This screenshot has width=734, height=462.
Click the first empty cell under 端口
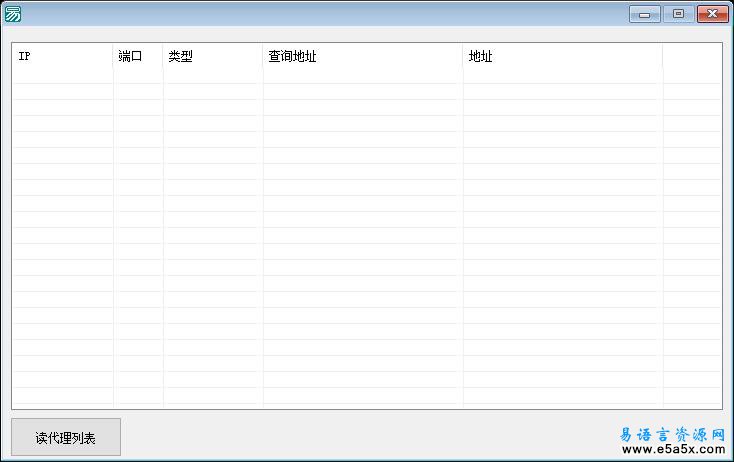click(x=138, y=76)
